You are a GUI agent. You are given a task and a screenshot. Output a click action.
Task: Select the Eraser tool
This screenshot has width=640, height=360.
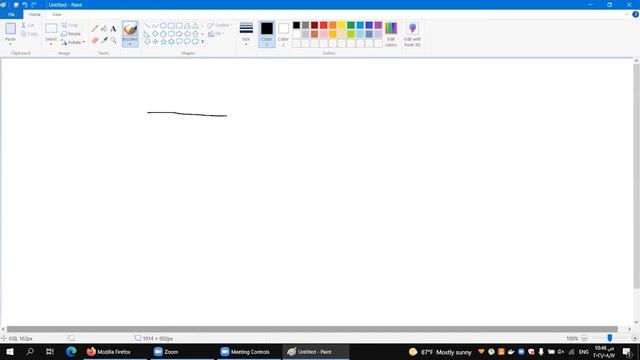click(95, 40)
